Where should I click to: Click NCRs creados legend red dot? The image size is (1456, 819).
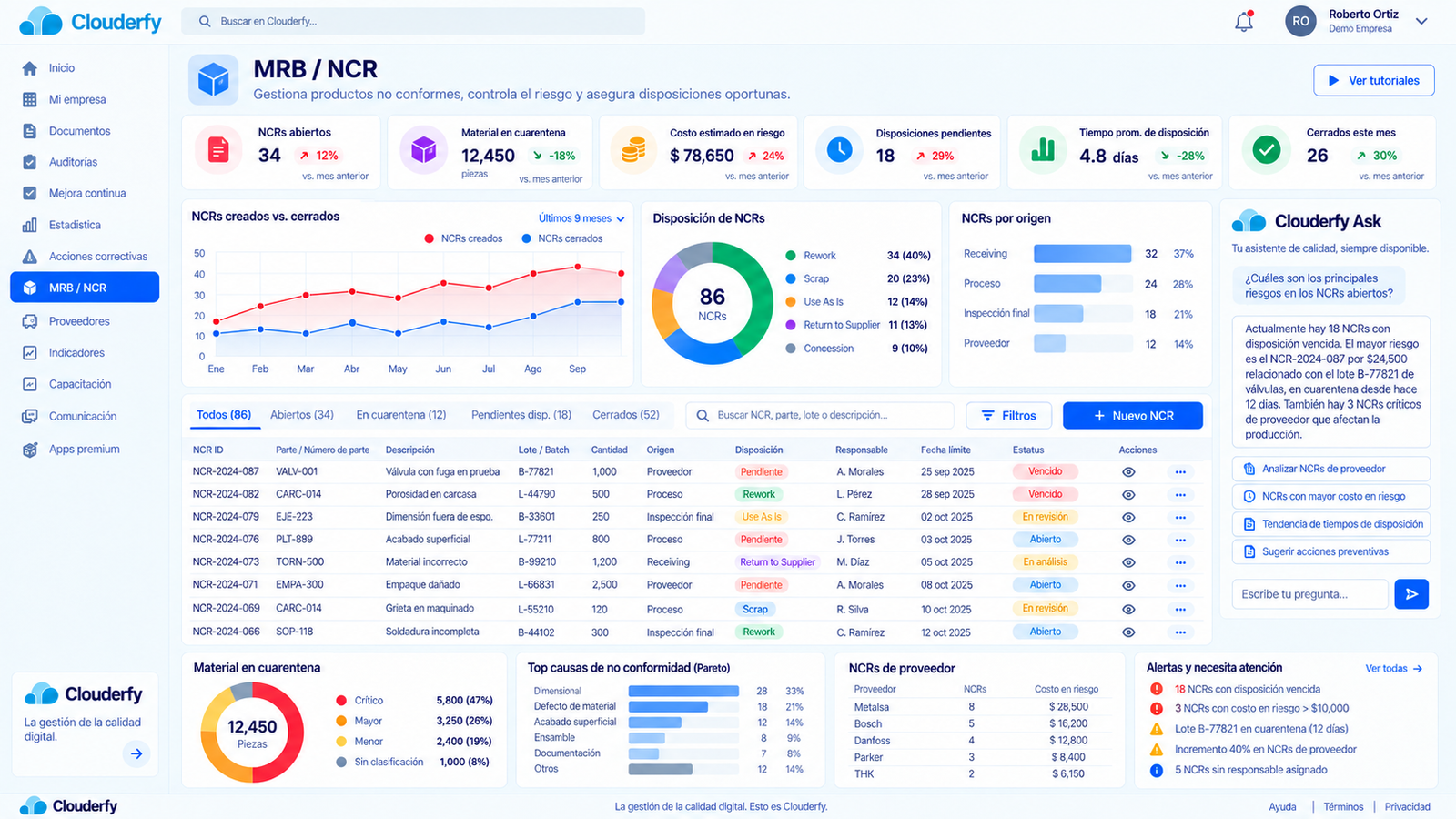429,238
